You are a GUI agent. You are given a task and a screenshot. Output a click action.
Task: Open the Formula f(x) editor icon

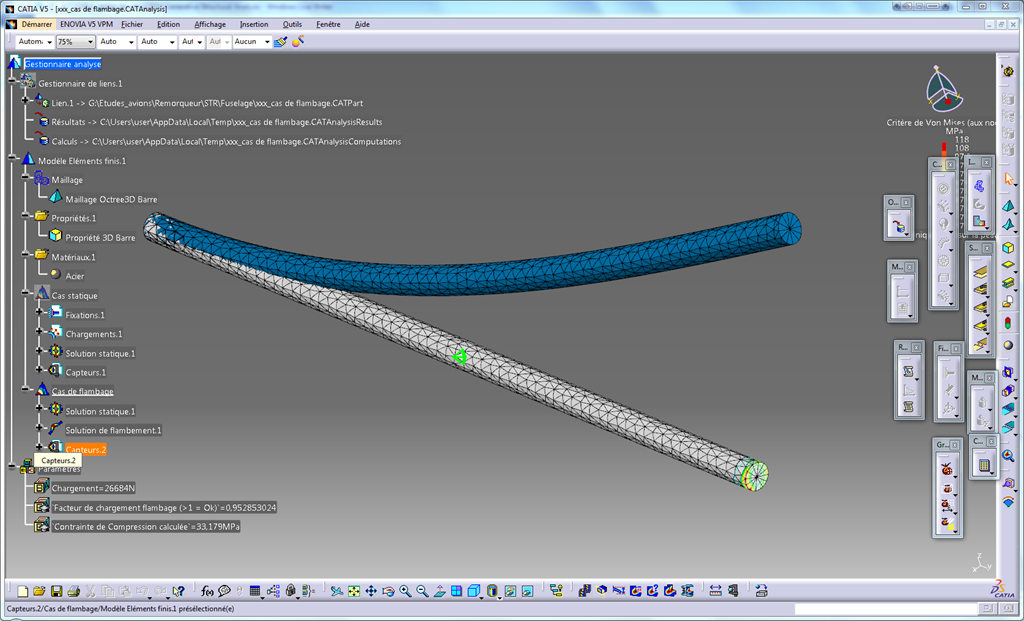click(207, 591)
